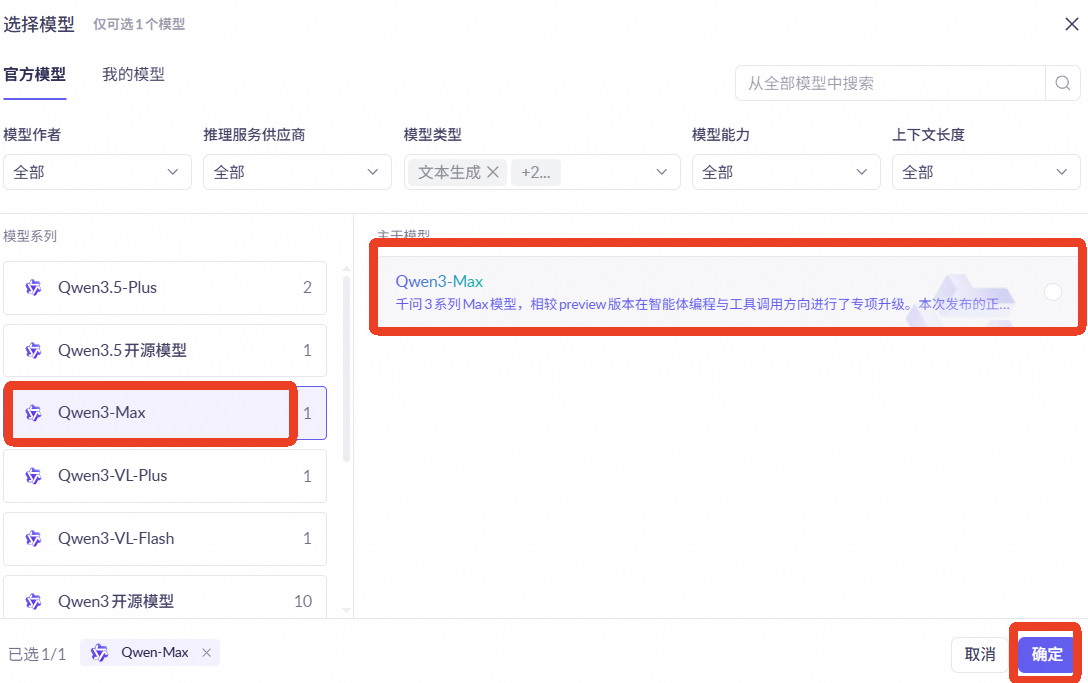Remove the selected Qwen-Max chip
Viewport: 1088px width, 683px height.
(206, 652)
